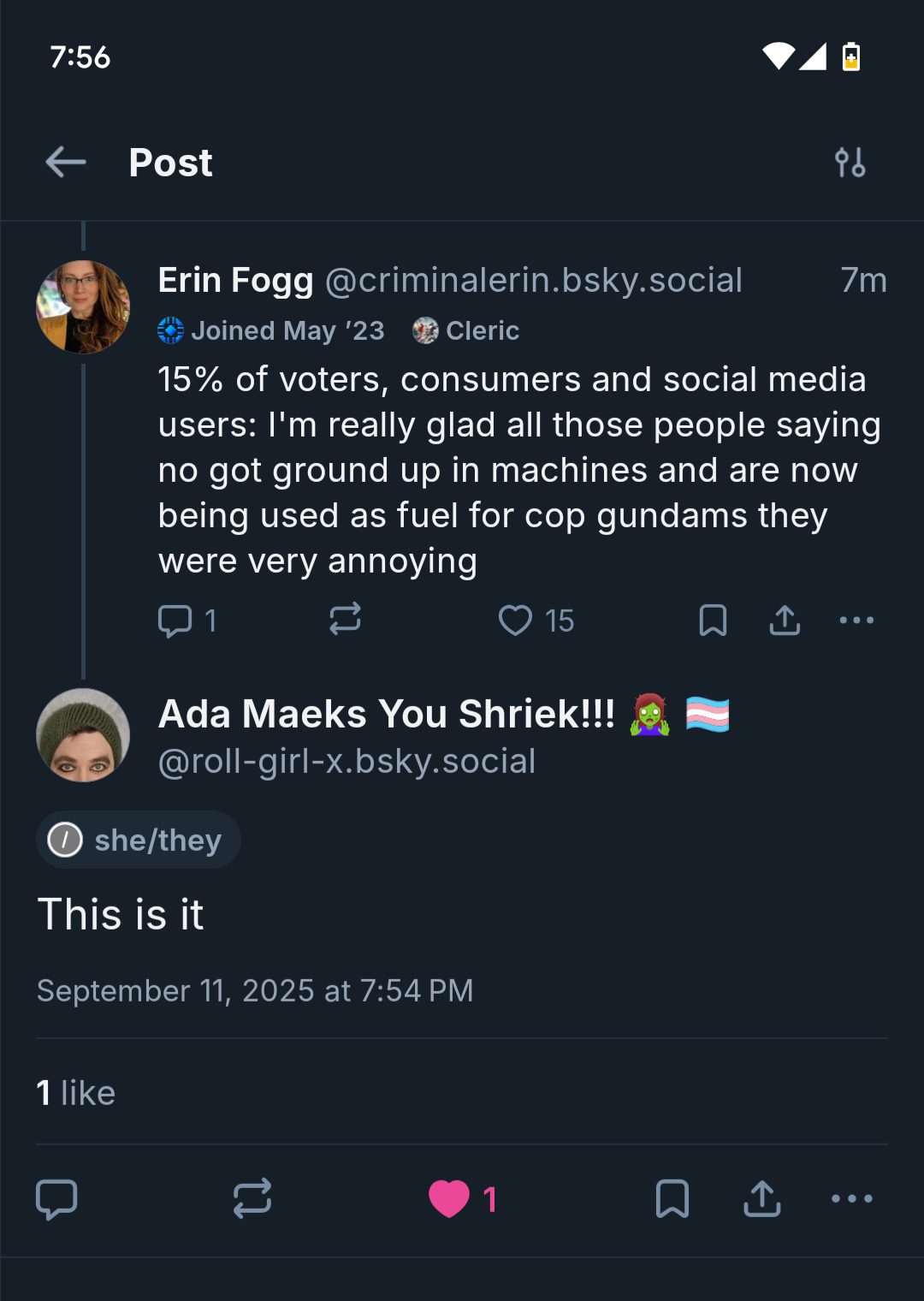This screenshot has width=924, height=1301.
Task: Bookmark Erin Fogg's post
Action: (x=713, y=621)
